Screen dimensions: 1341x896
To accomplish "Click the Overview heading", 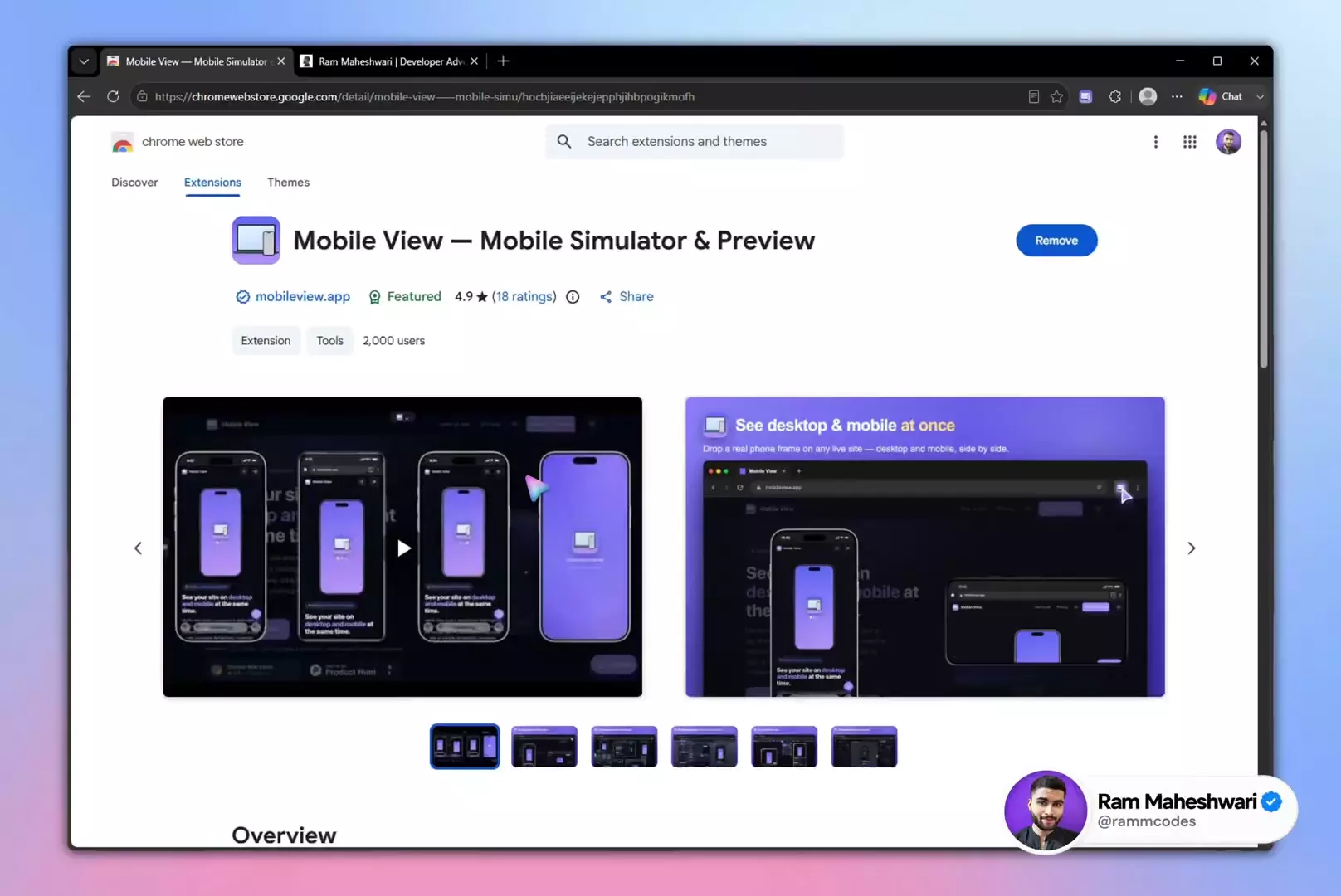I will point(284,835).
